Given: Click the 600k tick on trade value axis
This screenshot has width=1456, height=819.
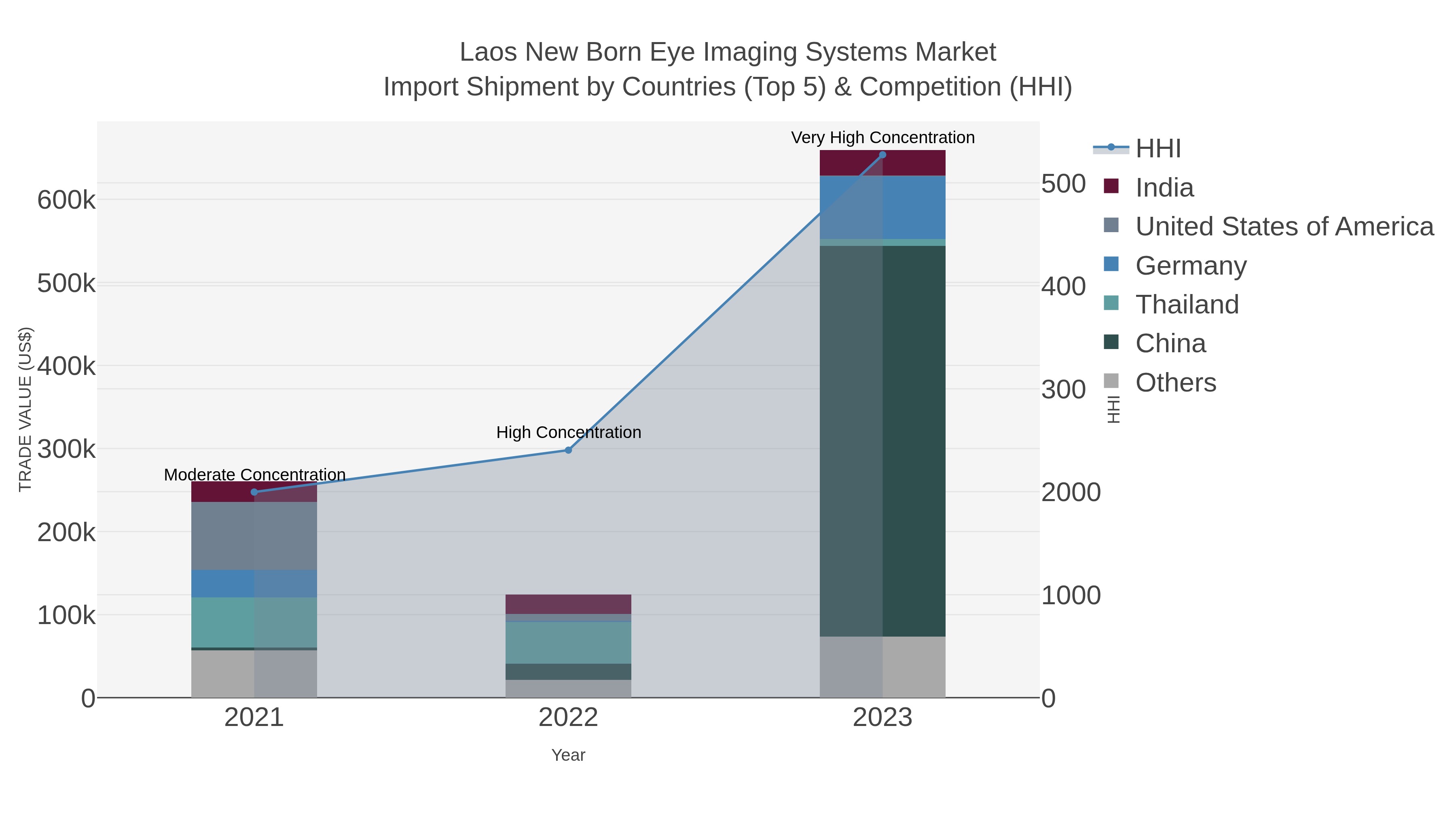Looking at the screenshot, I should [67, 200].
